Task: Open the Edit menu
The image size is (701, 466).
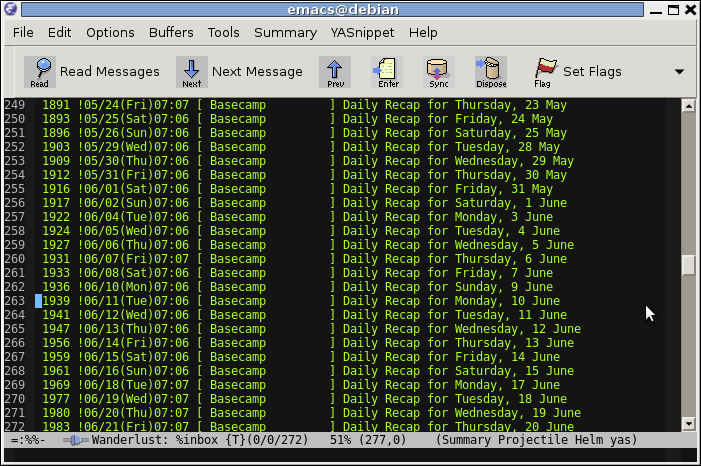Action: [59, 33]
